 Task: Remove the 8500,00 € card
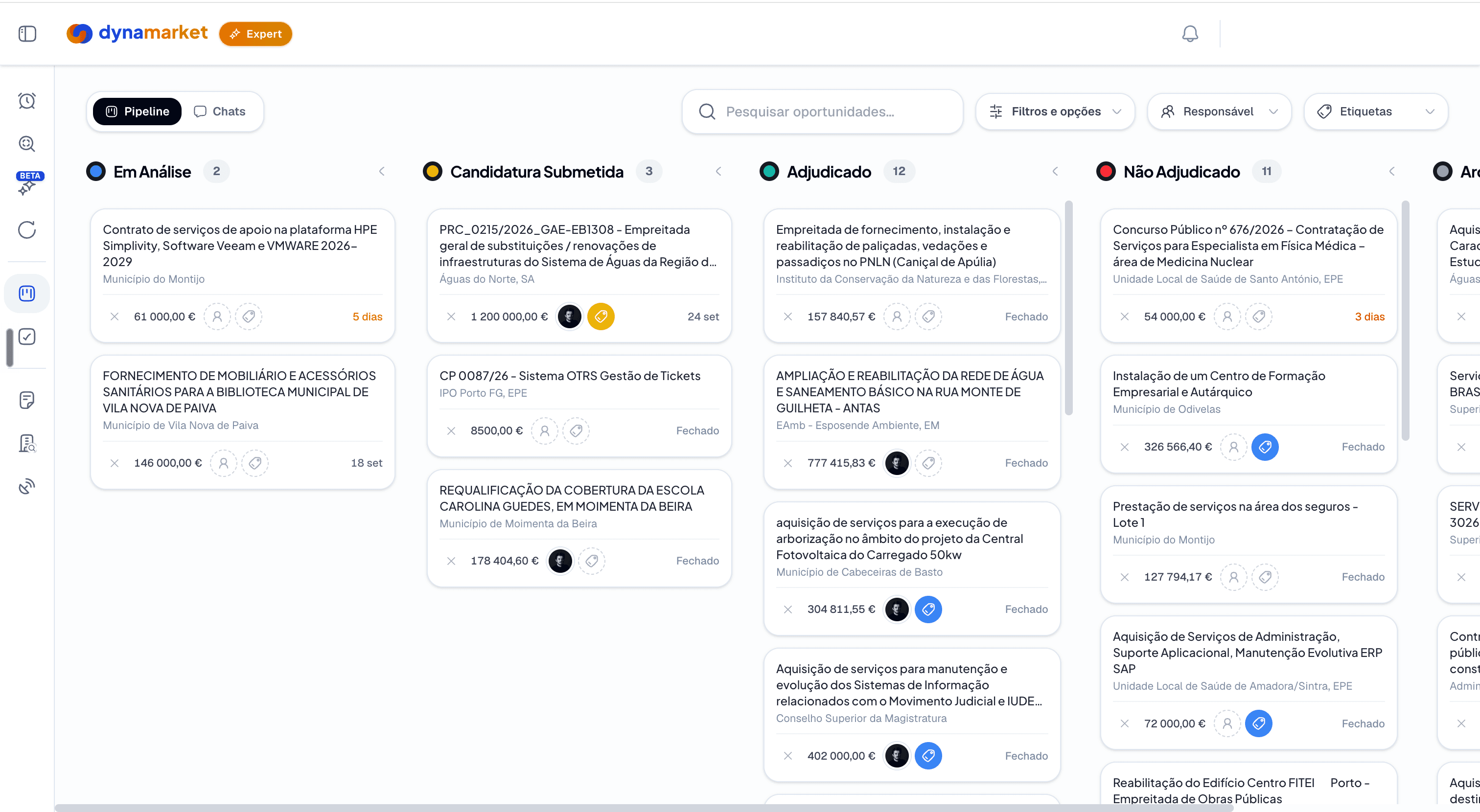(451, 430)
